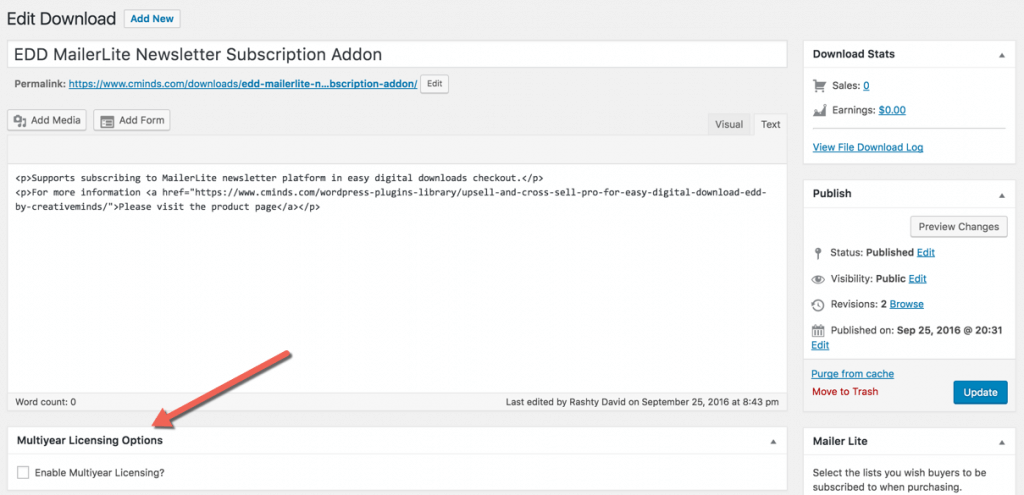1024x495 pixels.
Task: Click the Visibility eye icon
Action: 818,279
